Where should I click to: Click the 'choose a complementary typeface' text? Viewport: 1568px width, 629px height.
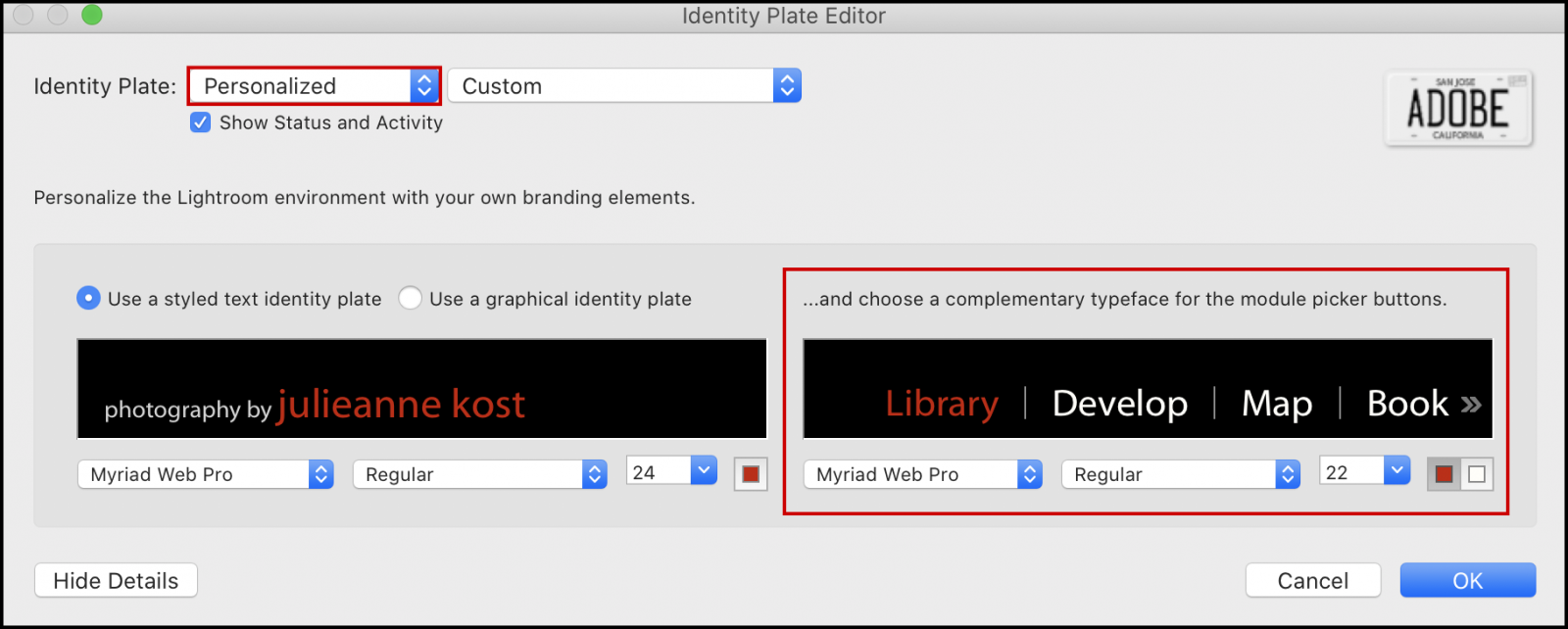point(1124,299)
